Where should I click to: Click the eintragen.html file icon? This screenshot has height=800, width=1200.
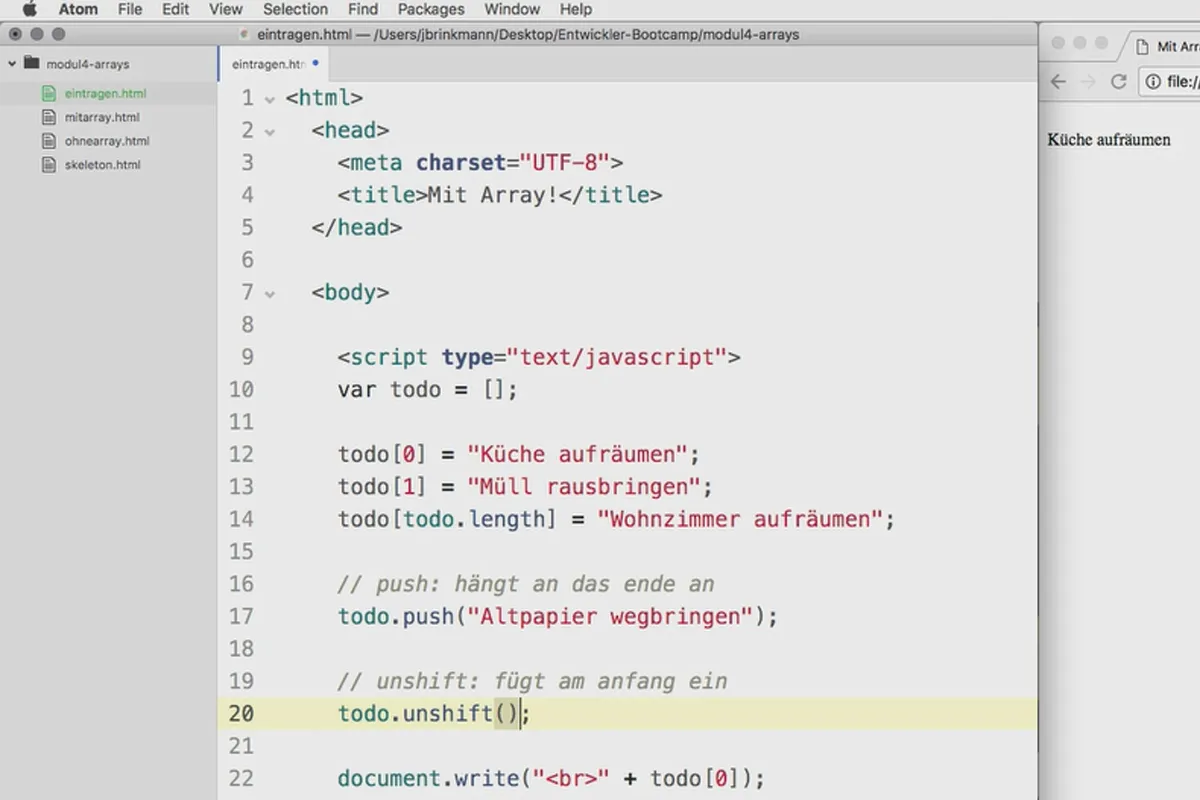point(48,93)
